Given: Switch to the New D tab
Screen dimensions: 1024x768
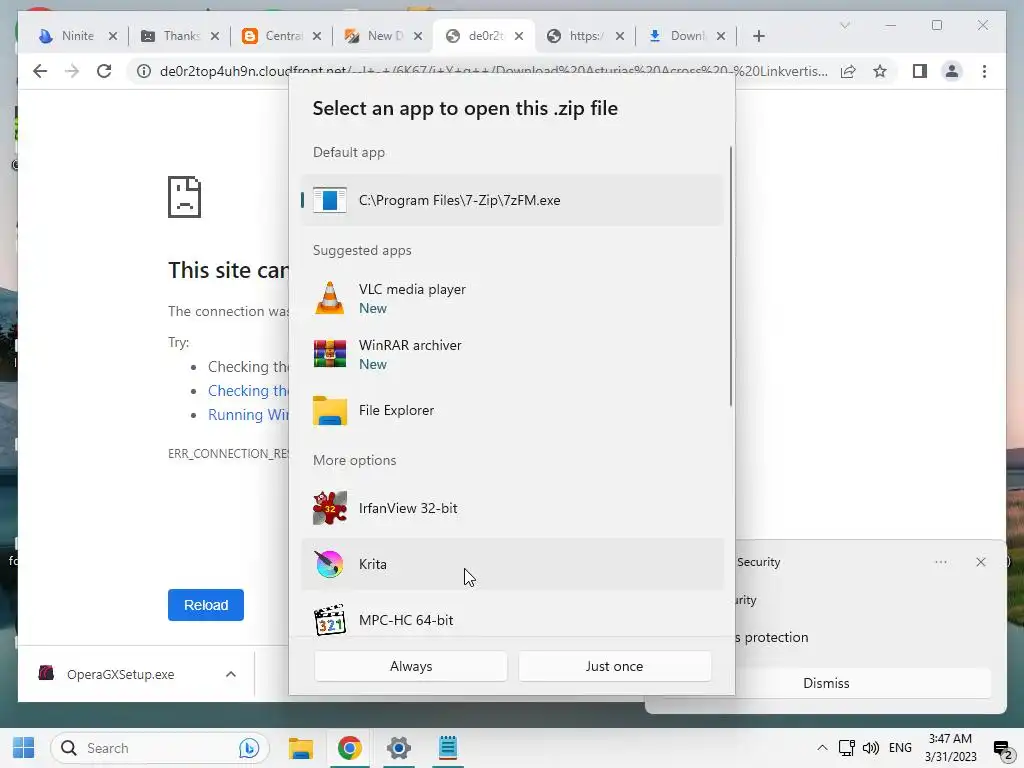Looking at the screenshot, I should [385, 36].
